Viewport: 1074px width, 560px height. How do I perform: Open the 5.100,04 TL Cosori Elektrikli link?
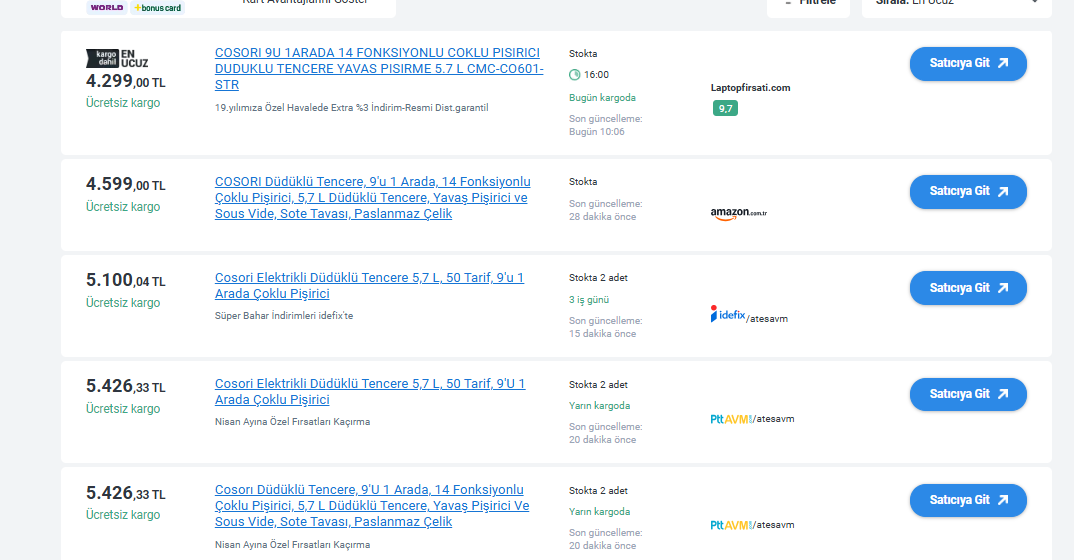coord(369,285)
